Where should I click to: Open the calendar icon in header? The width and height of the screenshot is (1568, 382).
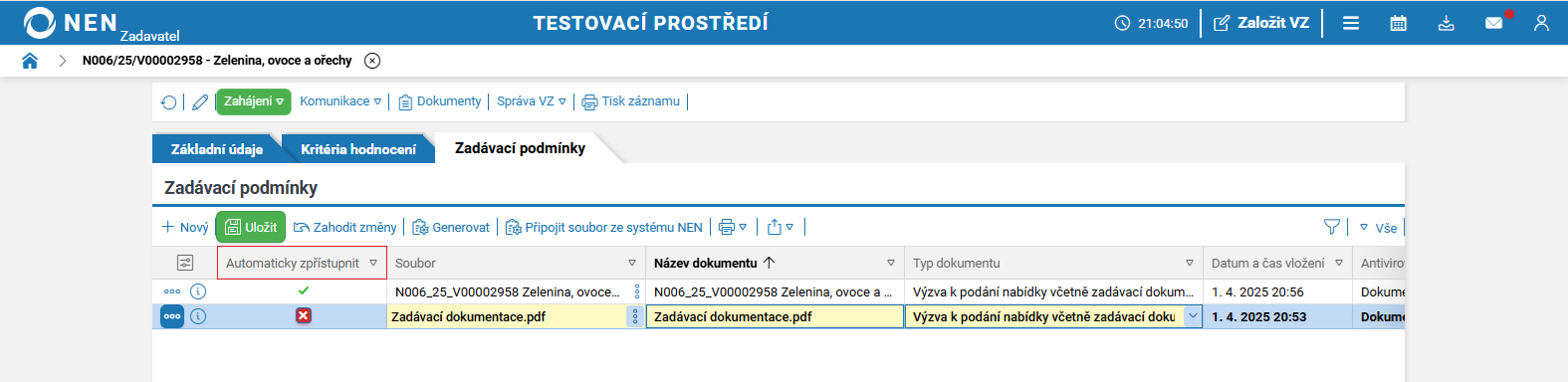point(1399,23)
